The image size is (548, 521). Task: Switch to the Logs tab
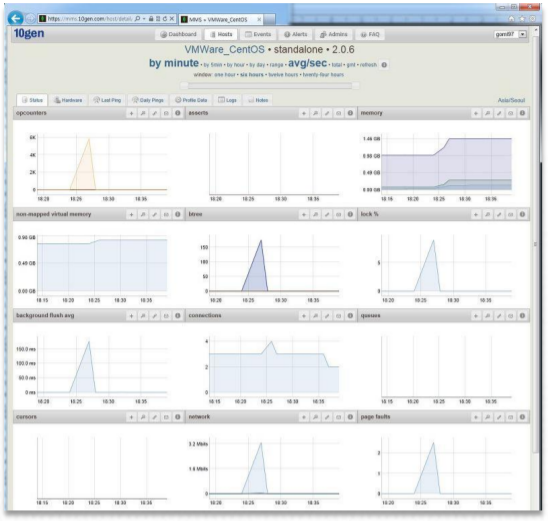click(x=227, y=100)
